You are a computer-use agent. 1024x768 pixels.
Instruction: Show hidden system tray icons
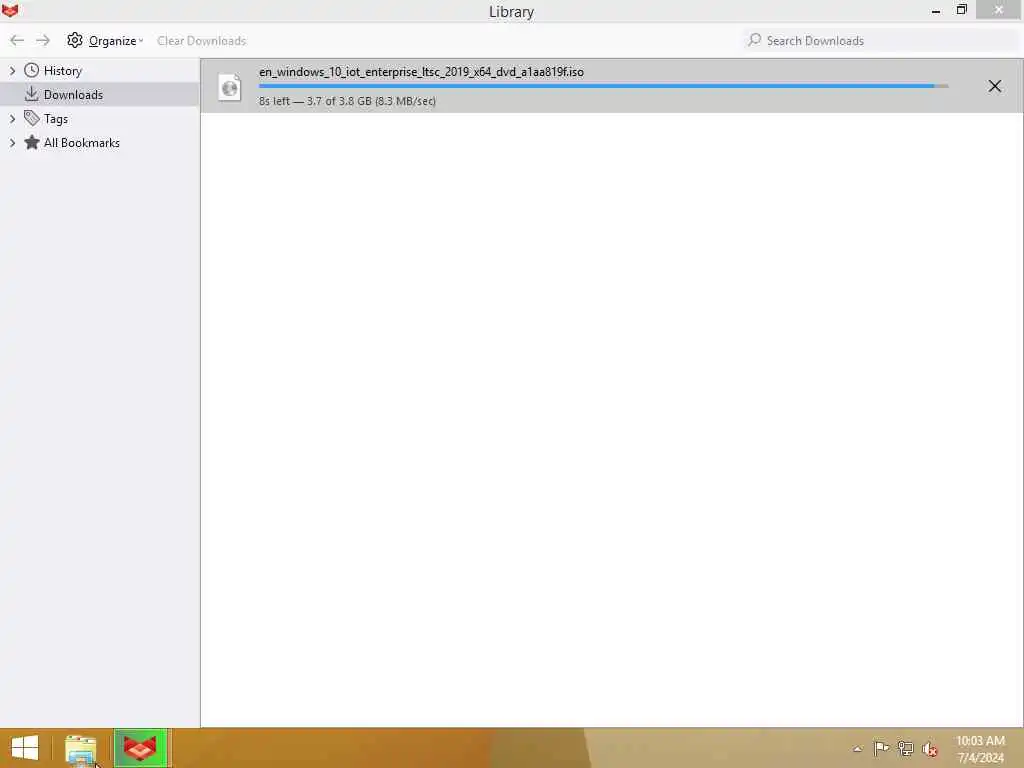coord(857,749)
